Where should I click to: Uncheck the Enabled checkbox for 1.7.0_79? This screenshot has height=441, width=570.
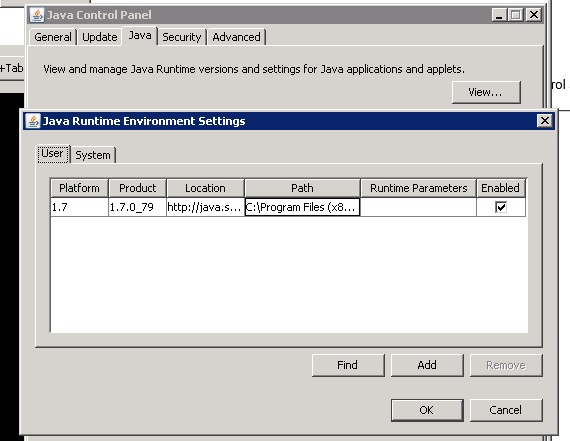501,207
